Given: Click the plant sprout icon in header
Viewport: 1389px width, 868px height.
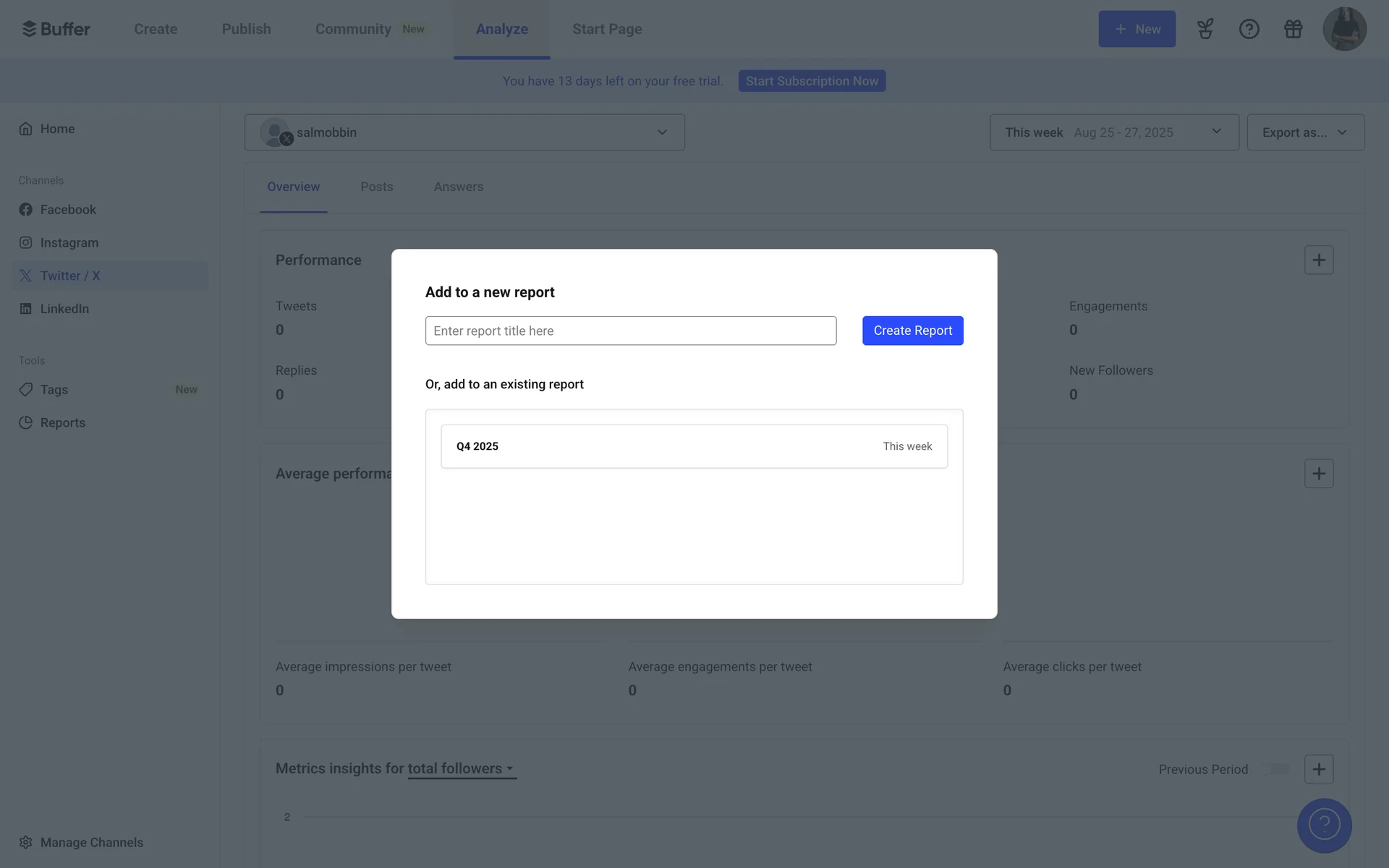Looking at the screenshot, I should pos(1205,29).
